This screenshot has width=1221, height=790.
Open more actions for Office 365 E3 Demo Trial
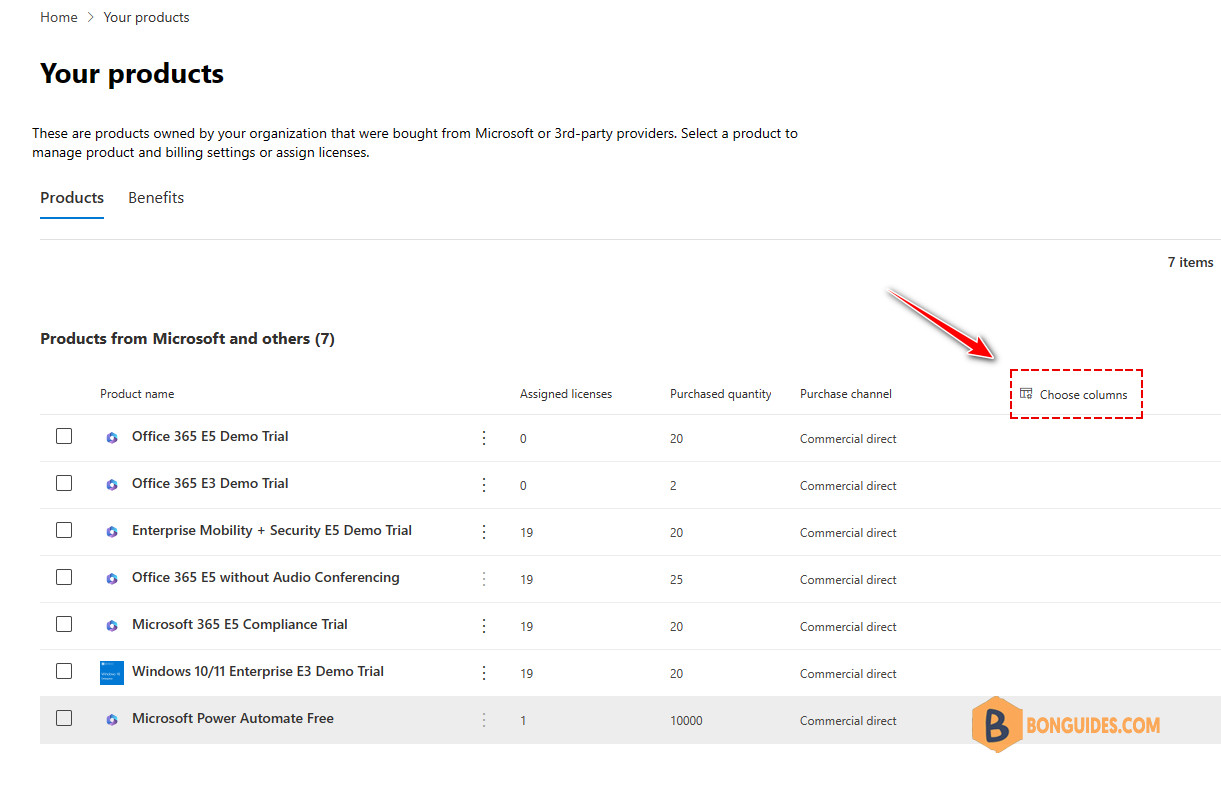484,484
